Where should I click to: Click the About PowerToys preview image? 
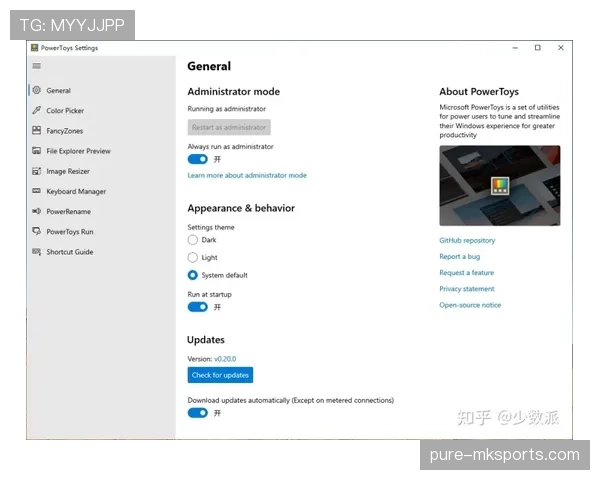pos(500,186)
